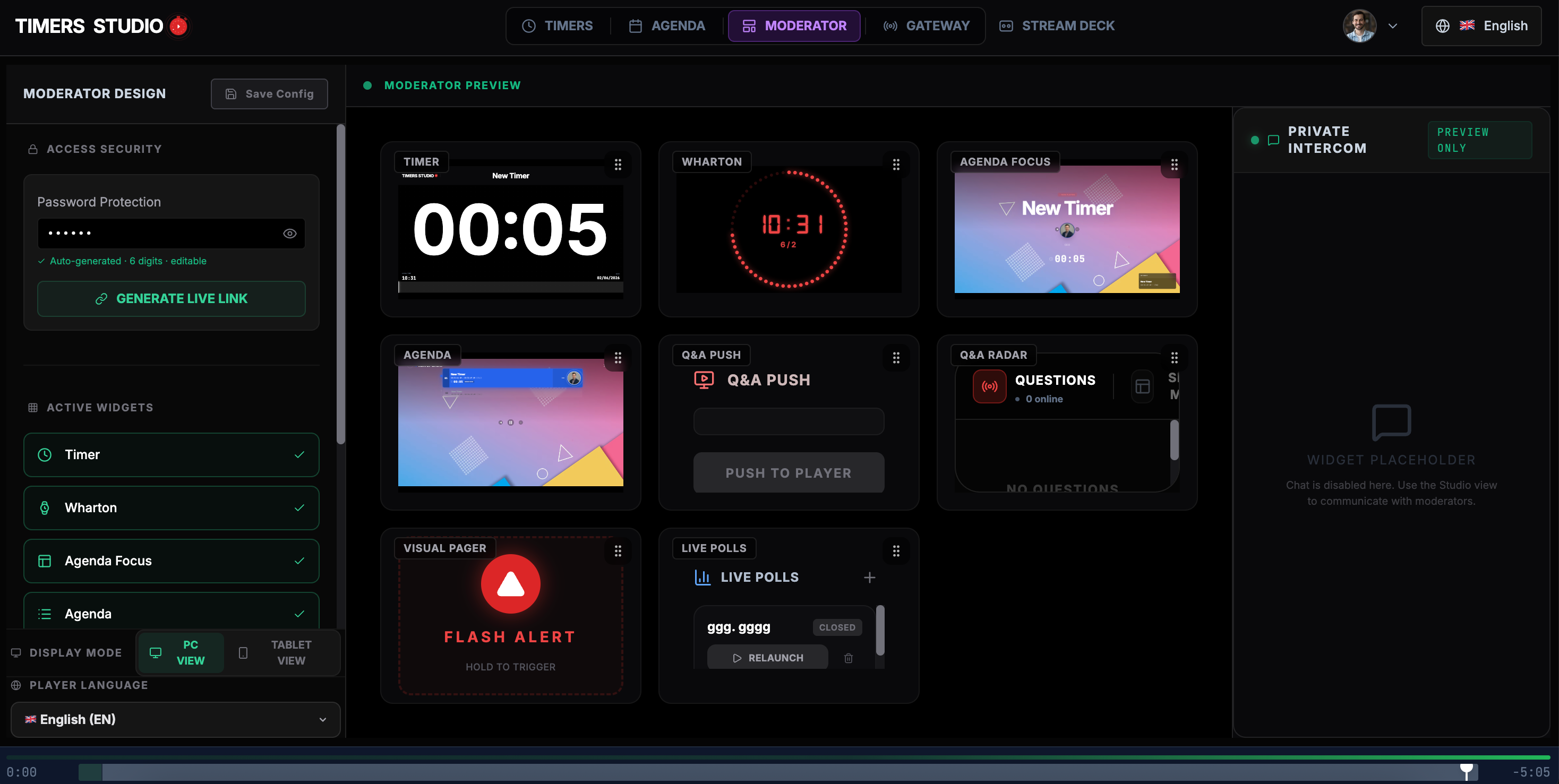Relaunch the ggg. gggg poll
Image resolution: width=1559 pixels, height=784 pixels.
tap(767, 658)
